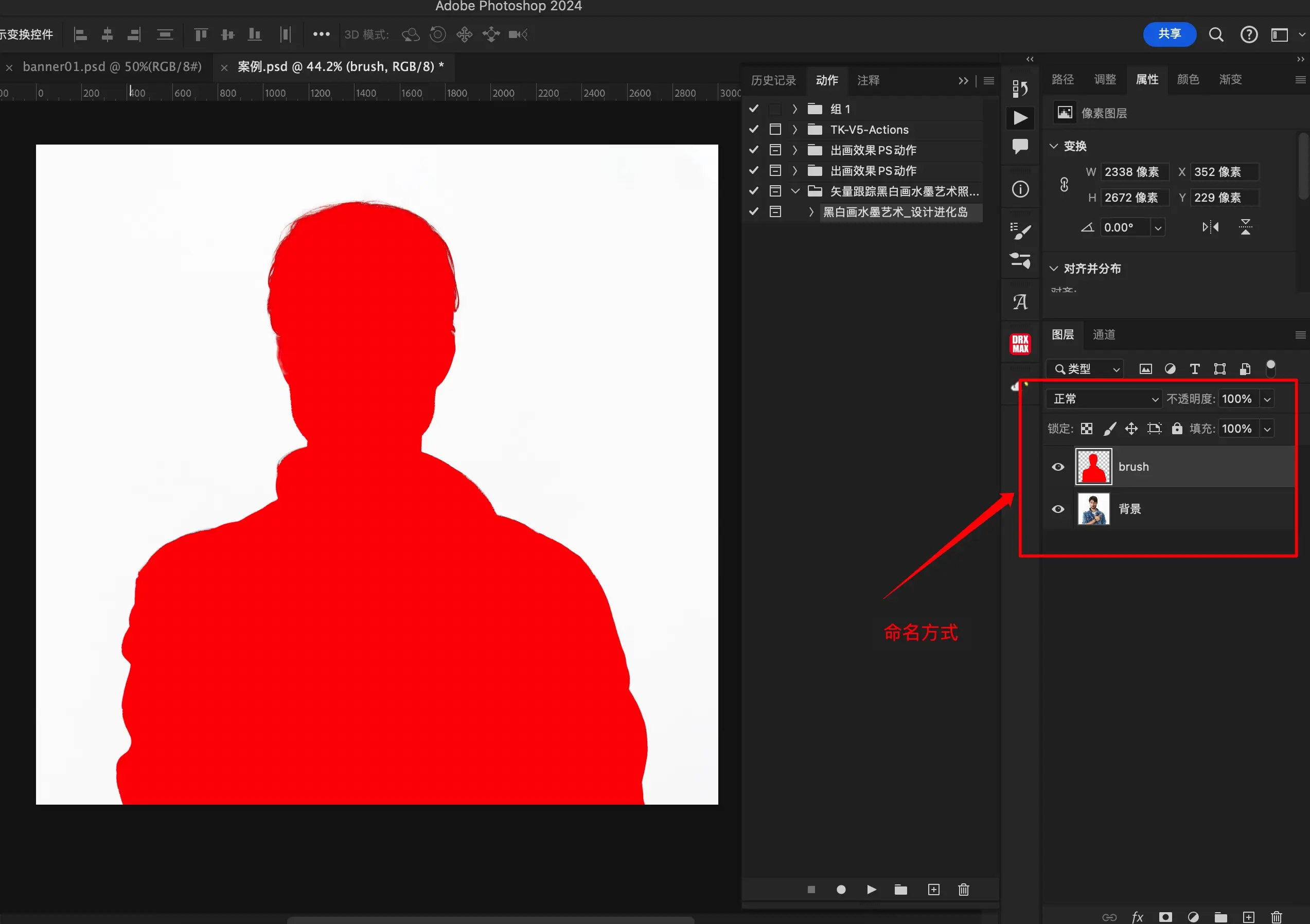Click the align top edges icon
Screen dimensions: 1310x924
[201, 35]
